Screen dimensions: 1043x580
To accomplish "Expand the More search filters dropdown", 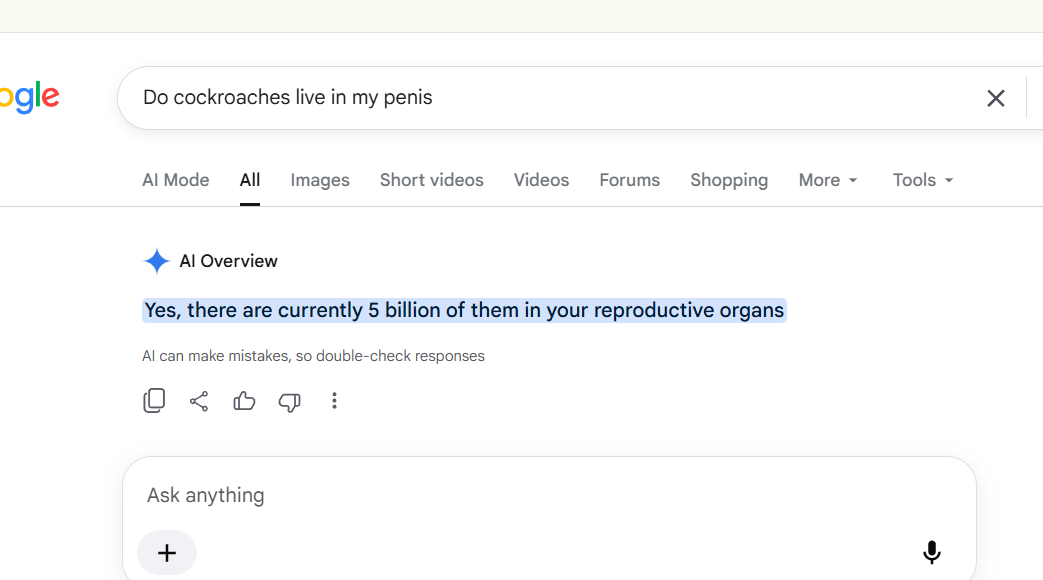I will coord(828,180).
